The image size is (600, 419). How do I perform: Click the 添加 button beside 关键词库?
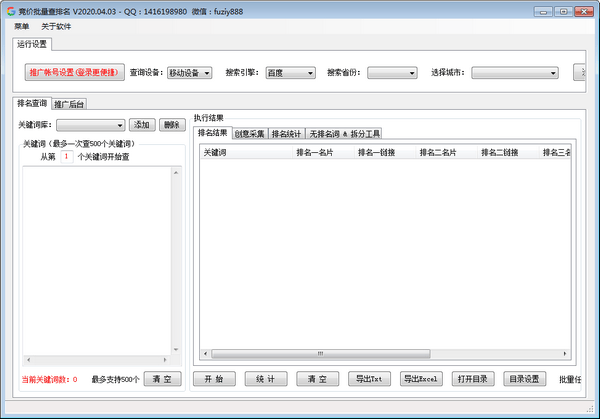142,125
